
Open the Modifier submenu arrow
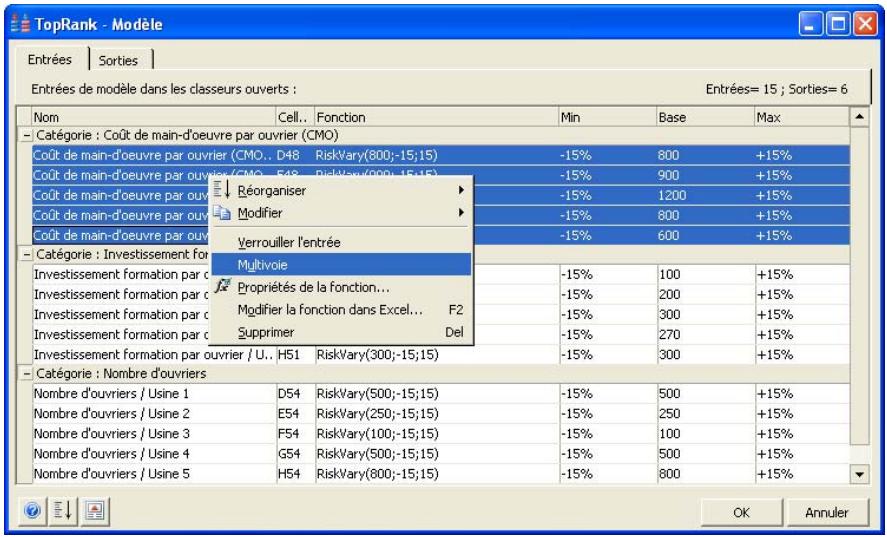point(462,213)
